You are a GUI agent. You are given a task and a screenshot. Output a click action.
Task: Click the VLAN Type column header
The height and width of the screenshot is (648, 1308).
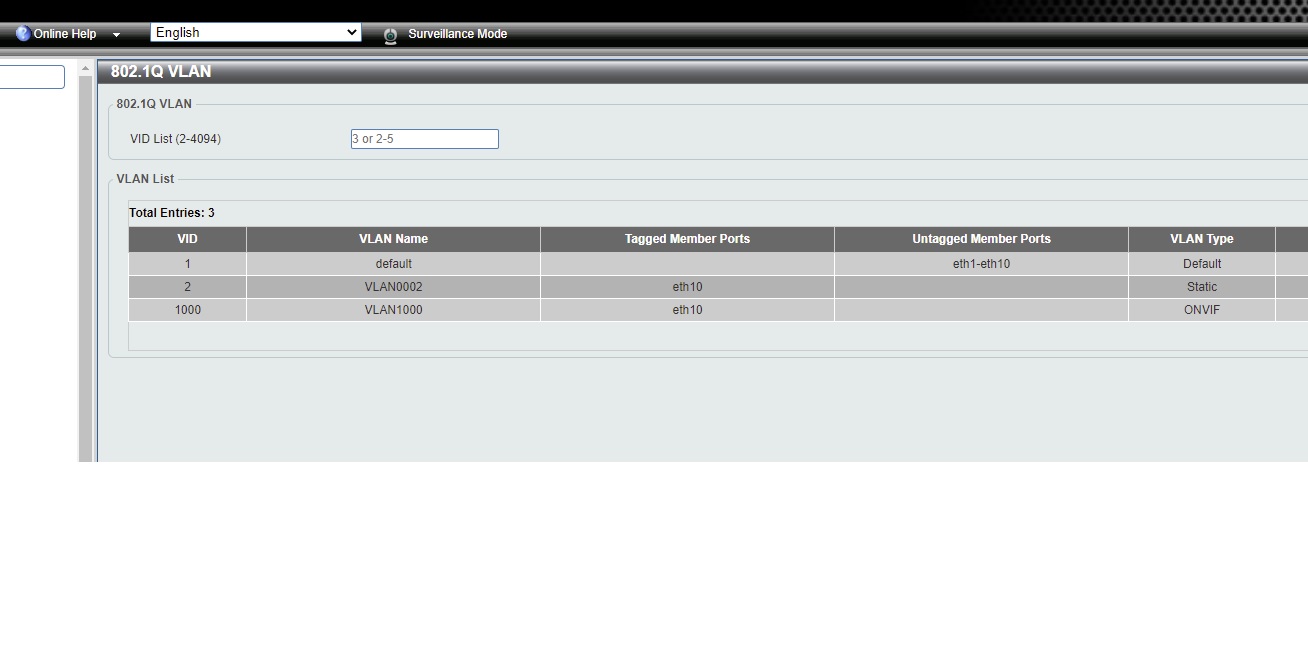pos(1201,239)
